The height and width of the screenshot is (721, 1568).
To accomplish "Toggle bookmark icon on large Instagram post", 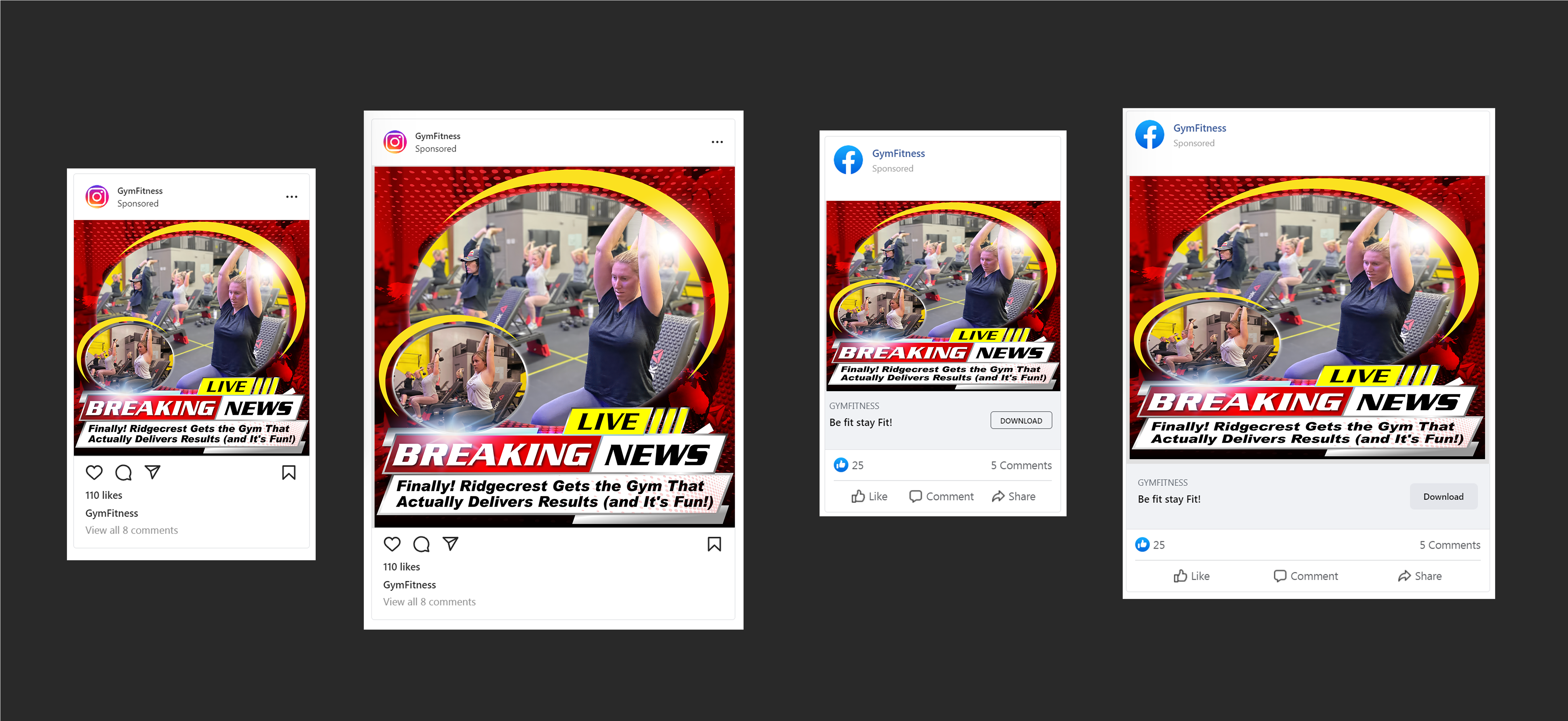I will (x=714, y=544).
